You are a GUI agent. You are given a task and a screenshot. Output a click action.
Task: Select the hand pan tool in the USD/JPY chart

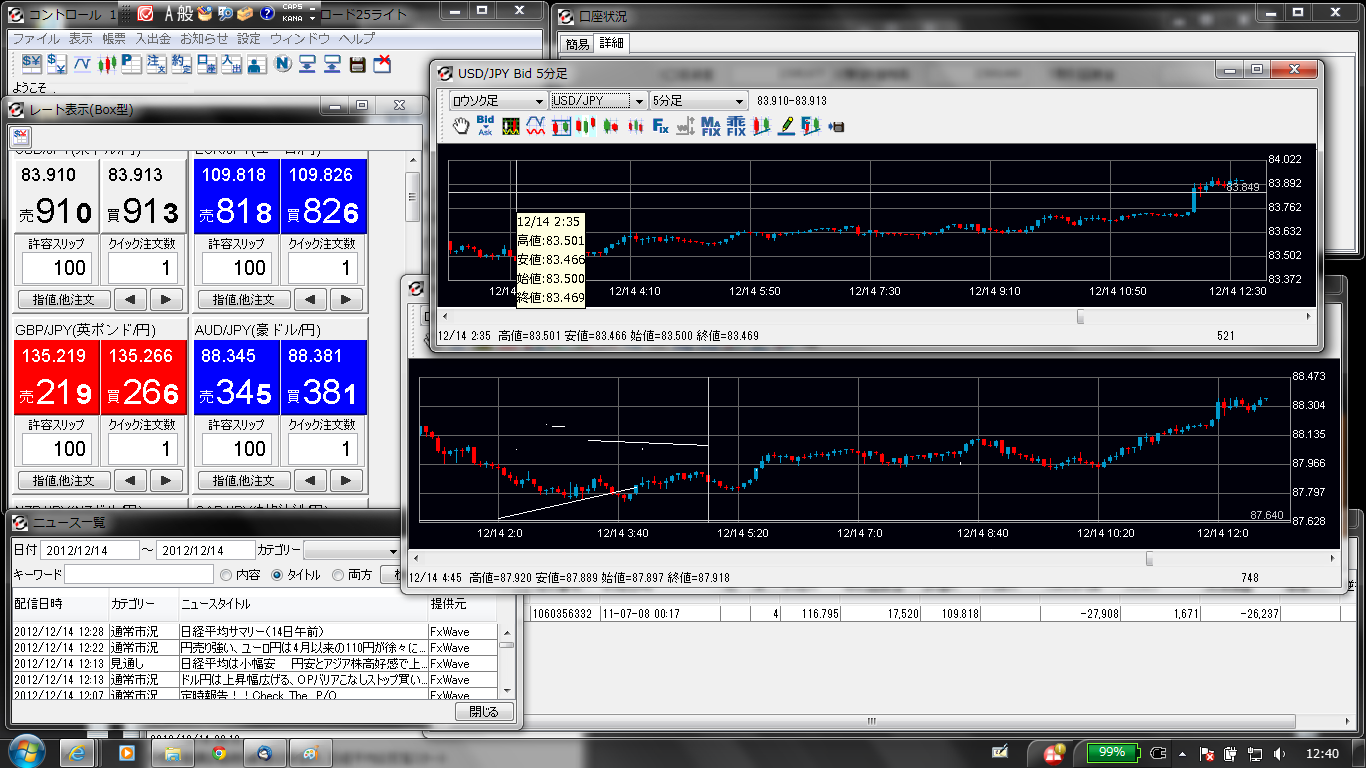pyautogui.click(x=461, y=126)
